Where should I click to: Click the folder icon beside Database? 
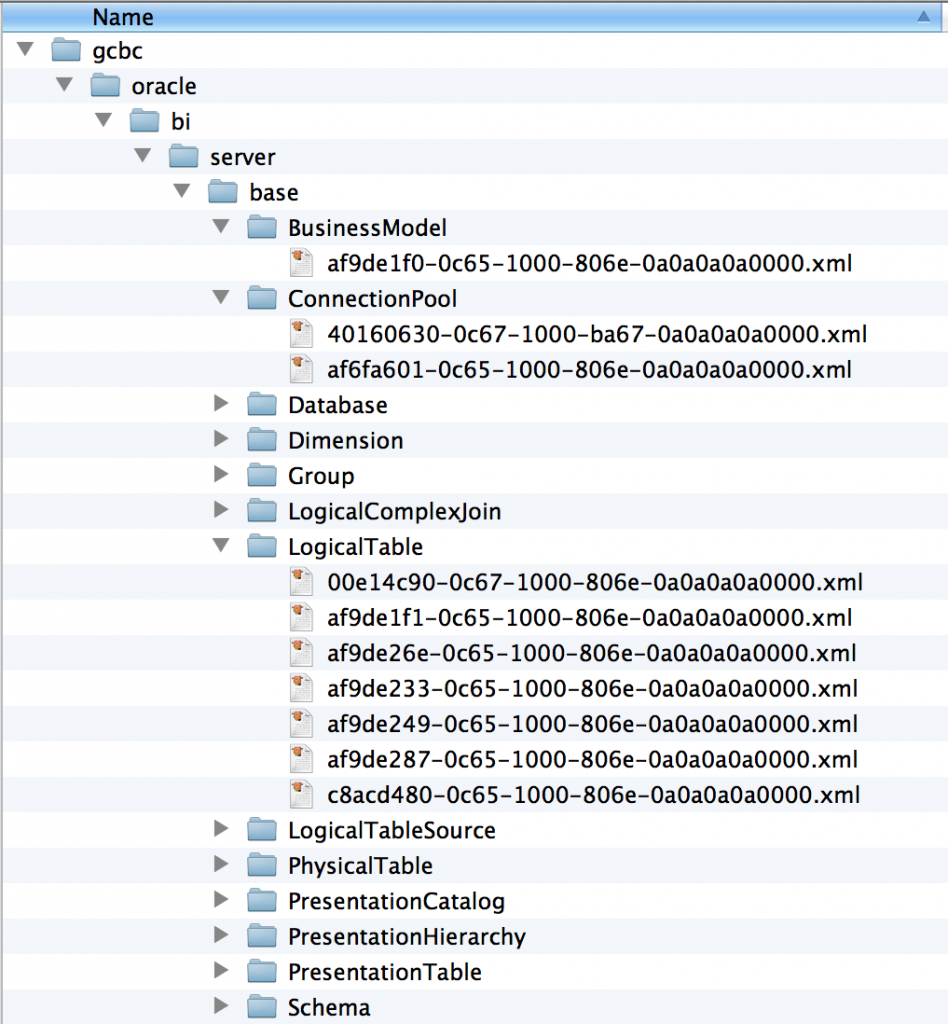pos(261,404)
